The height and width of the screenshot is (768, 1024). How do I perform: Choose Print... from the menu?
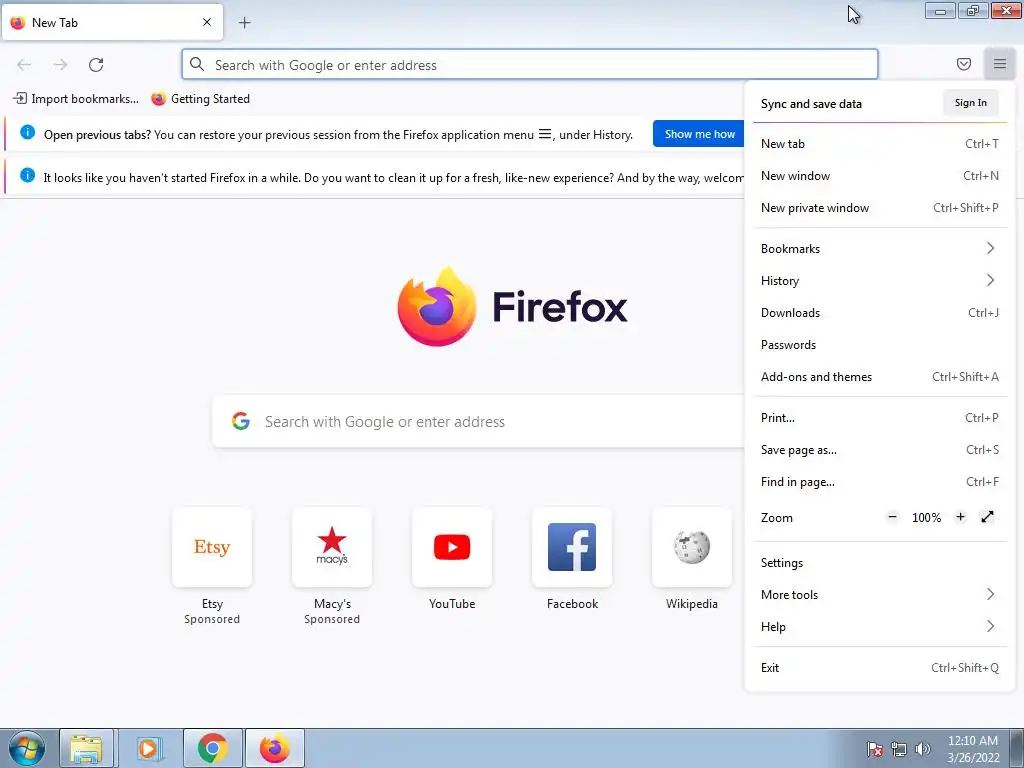point(880,417)
